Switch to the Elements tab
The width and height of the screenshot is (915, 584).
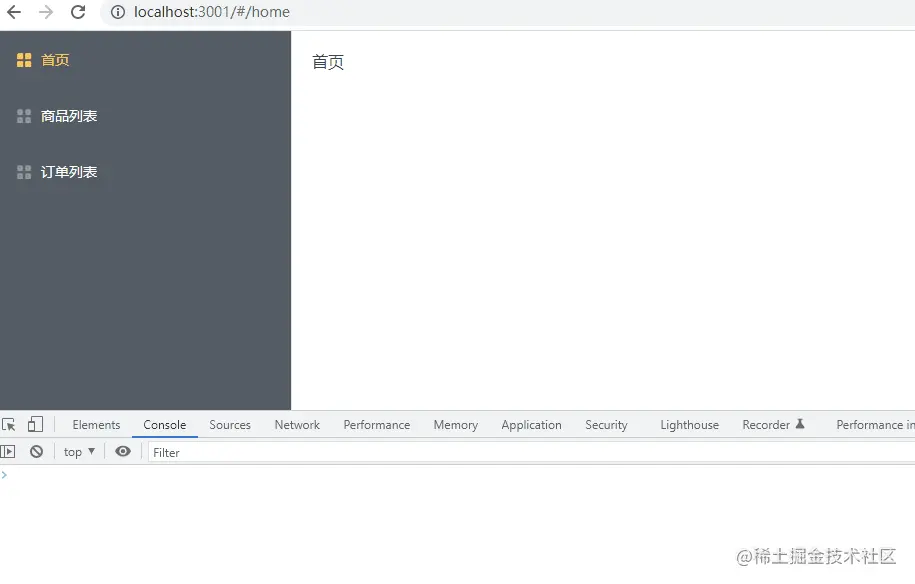[96, 425]
